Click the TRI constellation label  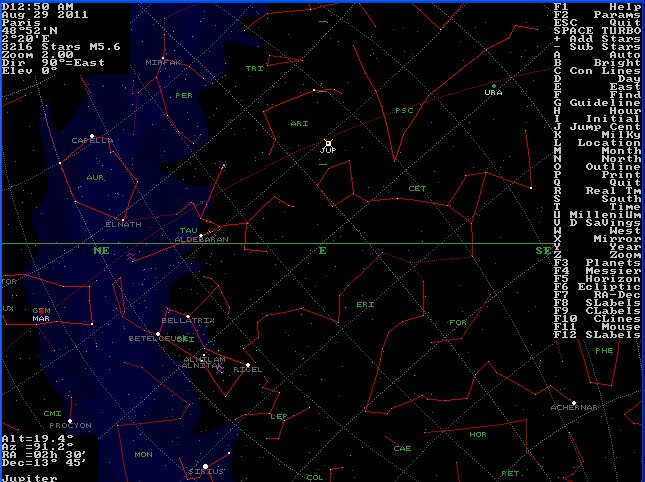click(x=255, y=69)
